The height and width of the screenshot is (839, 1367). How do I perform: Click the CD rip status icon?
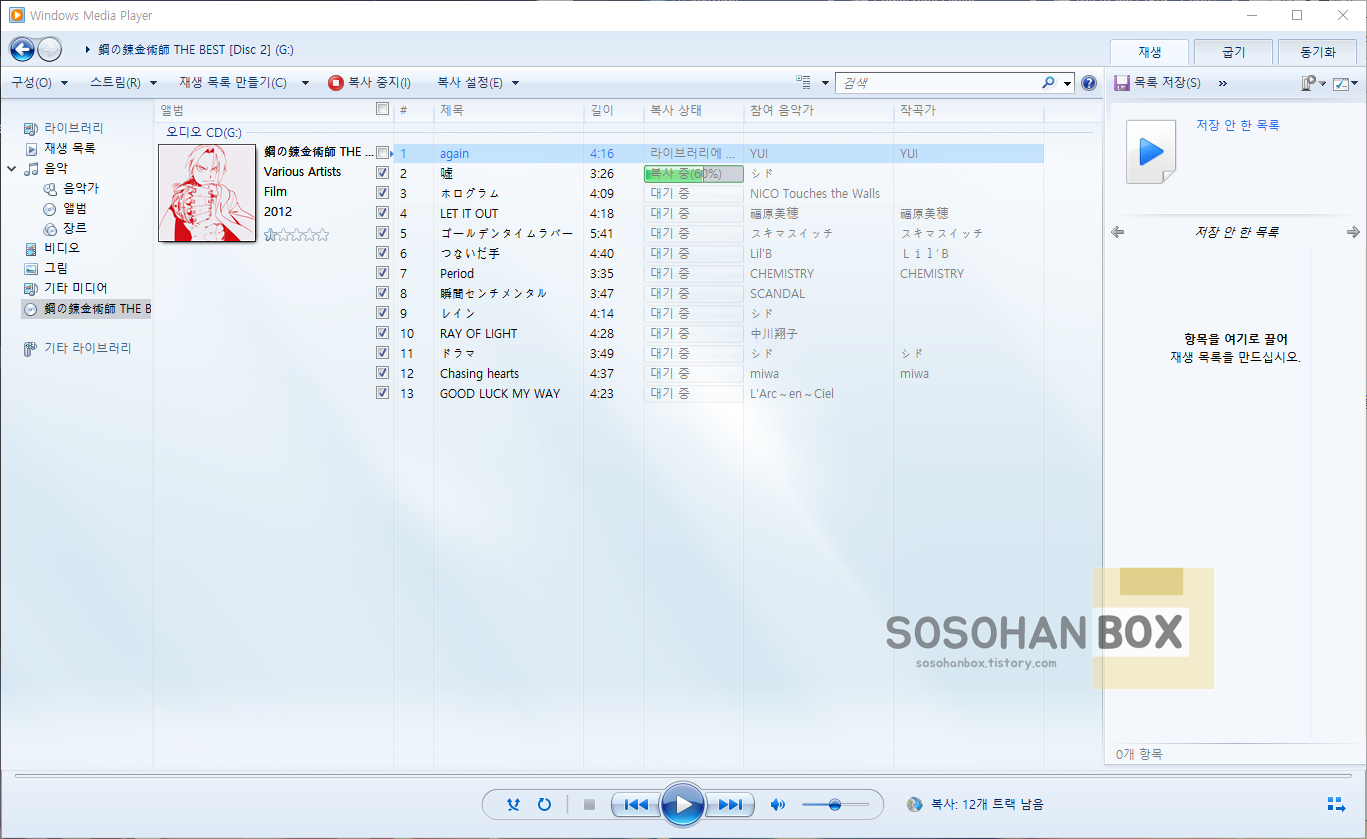point(914,804)
